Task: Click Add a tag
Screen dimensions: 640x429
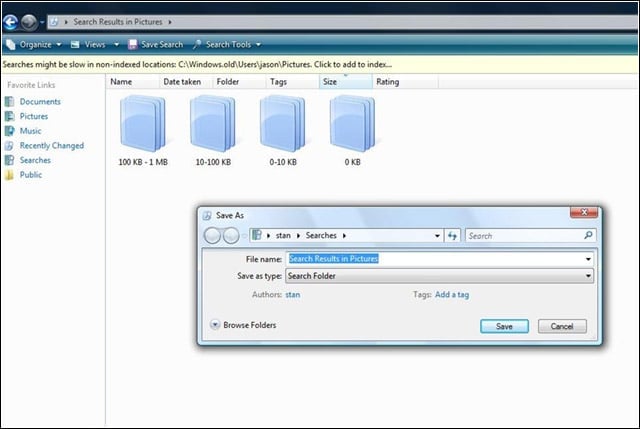Action: (452, 295)
